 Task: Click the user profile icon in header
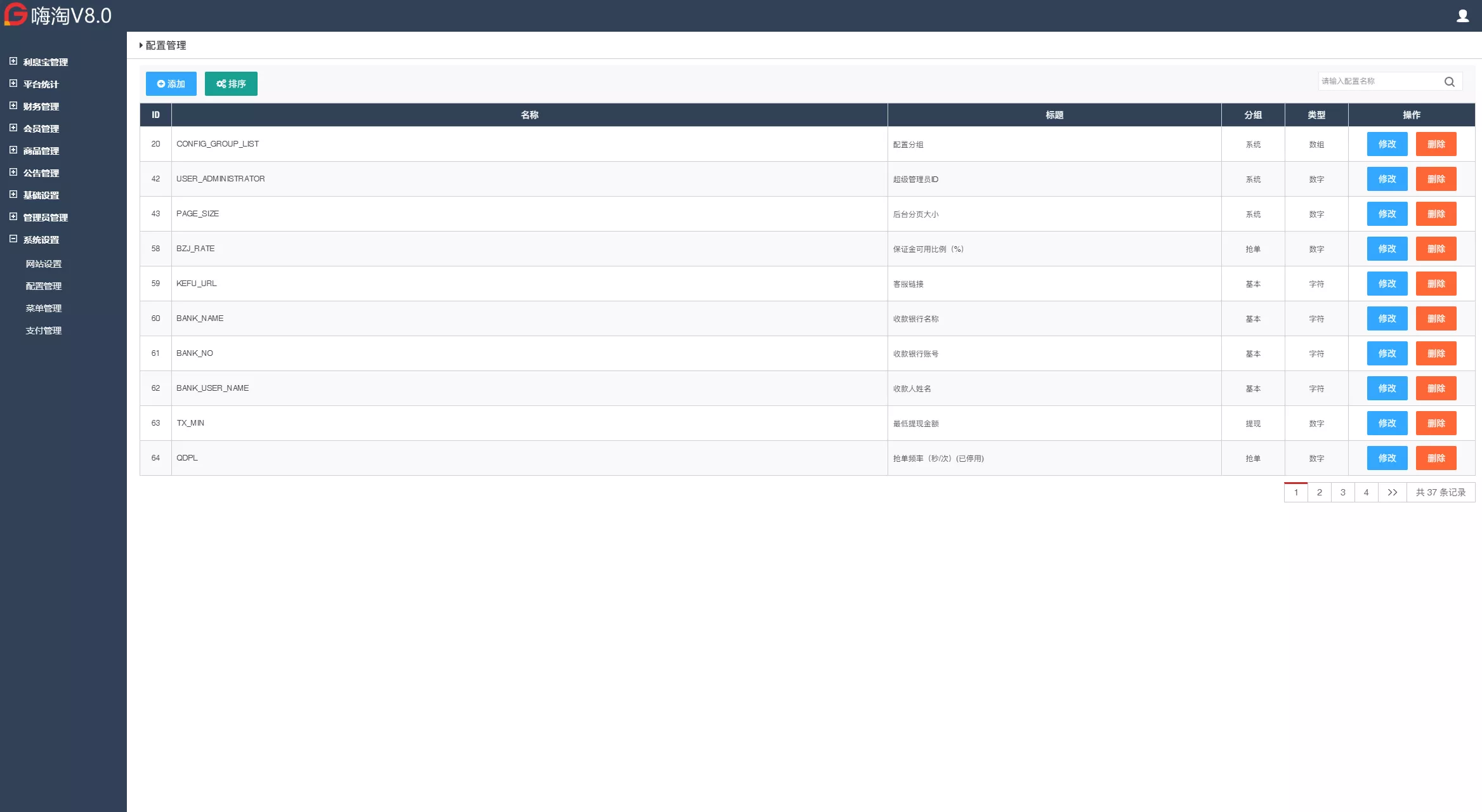[x=1462, y=16]
